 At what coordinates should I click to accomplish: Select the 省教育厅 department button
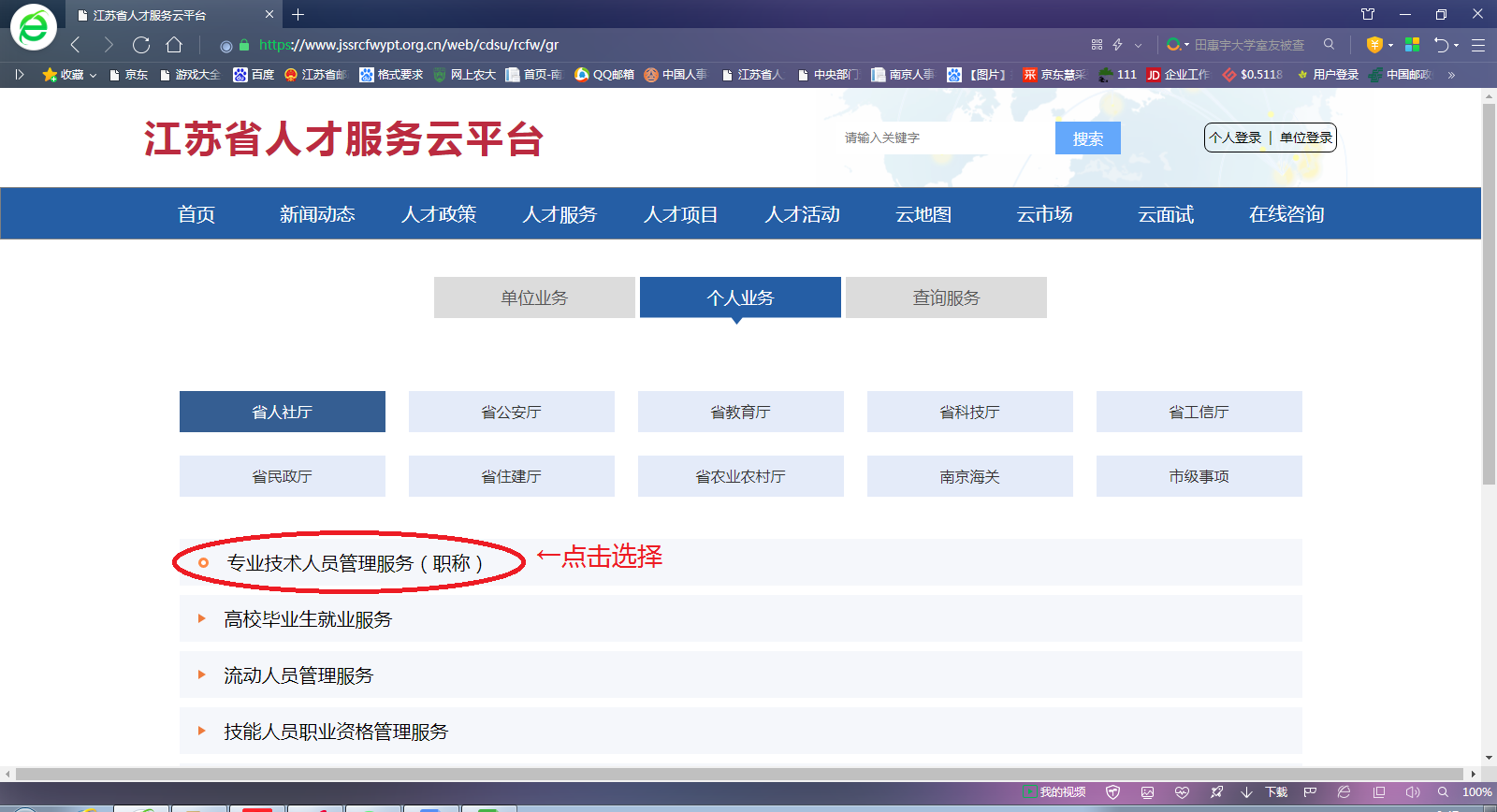[741, 412]
